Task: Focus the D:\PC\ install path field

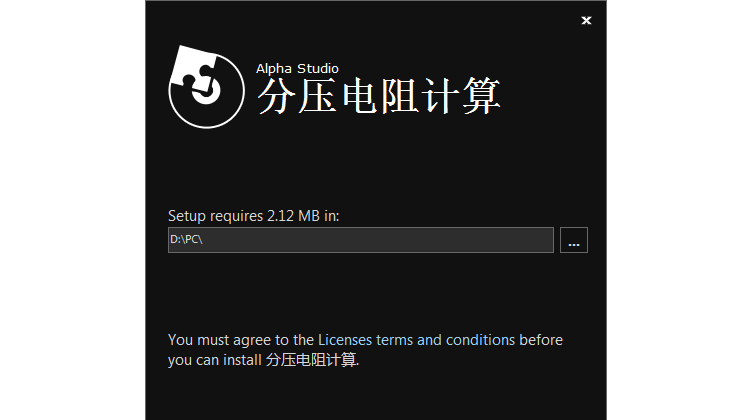Action: [x=361, y=240]
